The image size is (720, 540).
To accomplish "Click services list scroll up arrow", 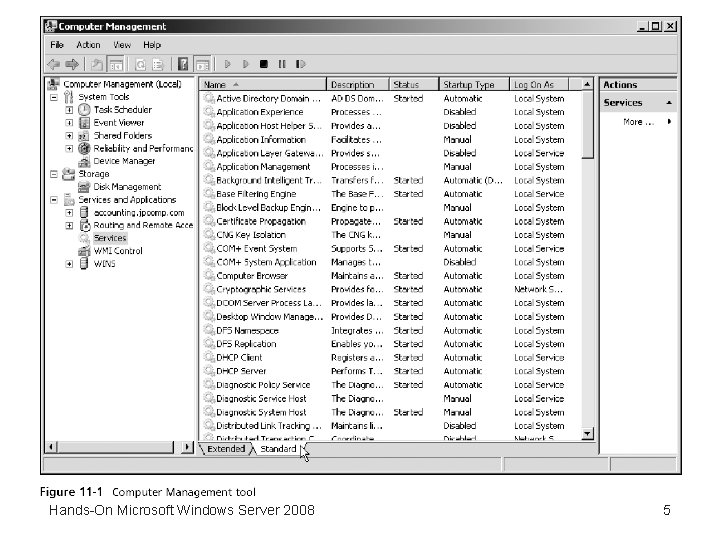I will (x=587, y=84).
